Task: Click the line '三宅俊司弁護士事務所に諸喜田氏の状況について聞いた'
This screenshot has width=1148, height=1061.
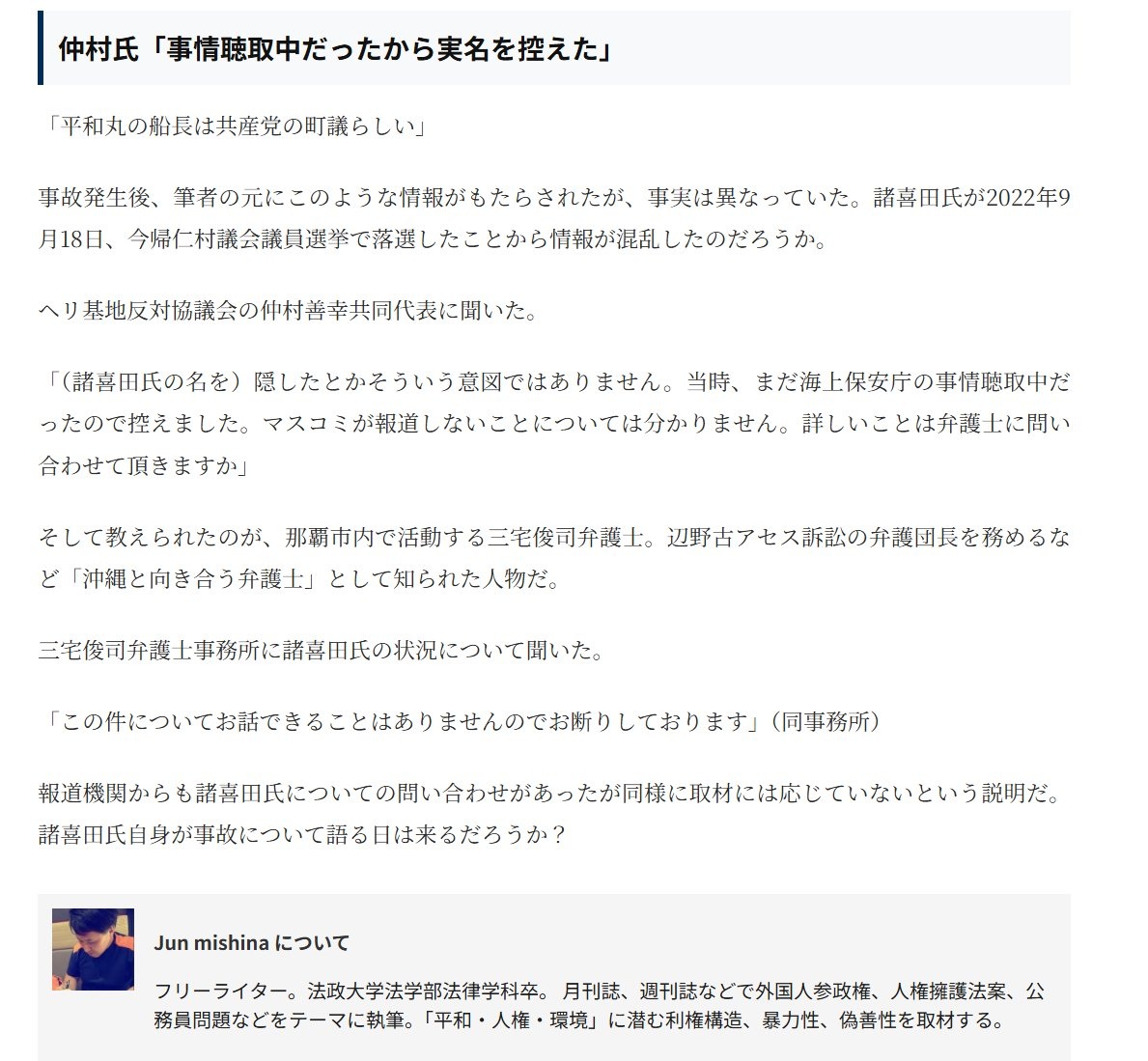Action: [315, 651]
